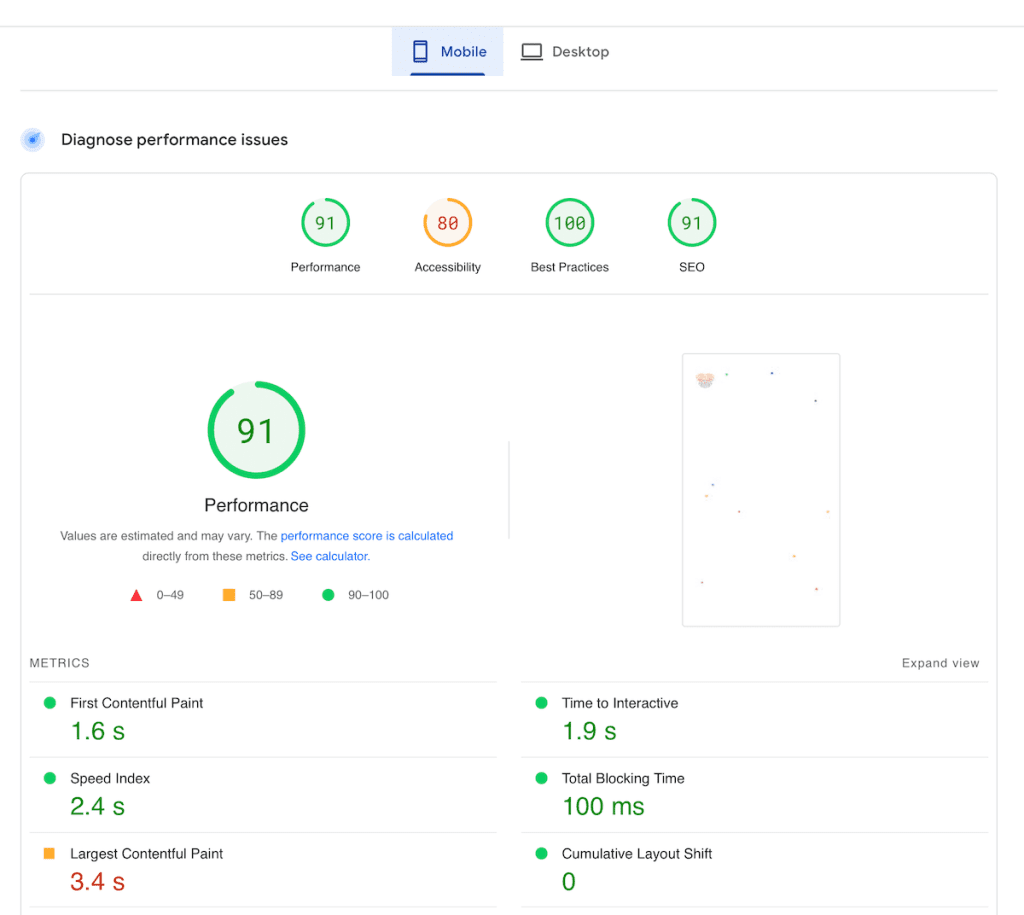Image resolution: width=1024 pixels, height=915 pixels.
Task: Click the 90–100 legend range text
Action: coord(368,595)
